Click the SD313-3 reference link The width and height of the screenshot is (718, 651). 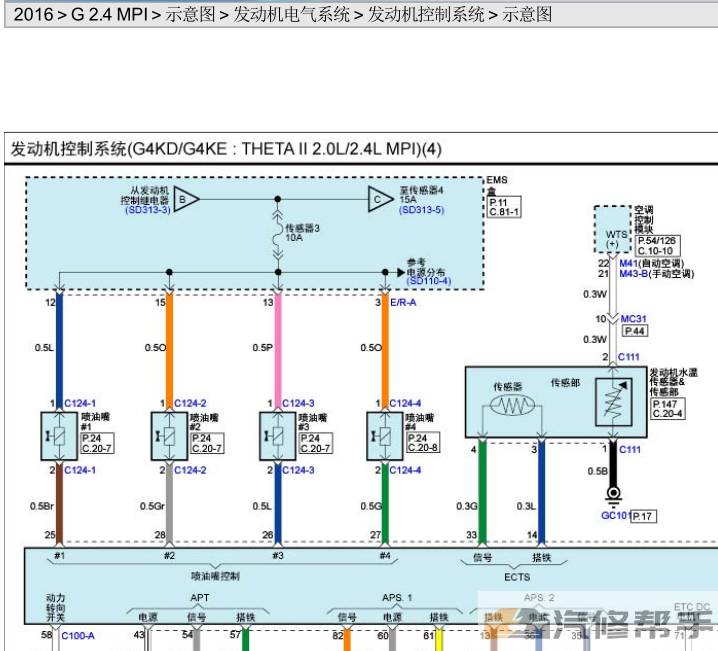pyautogui.click(x=147, y=210)
